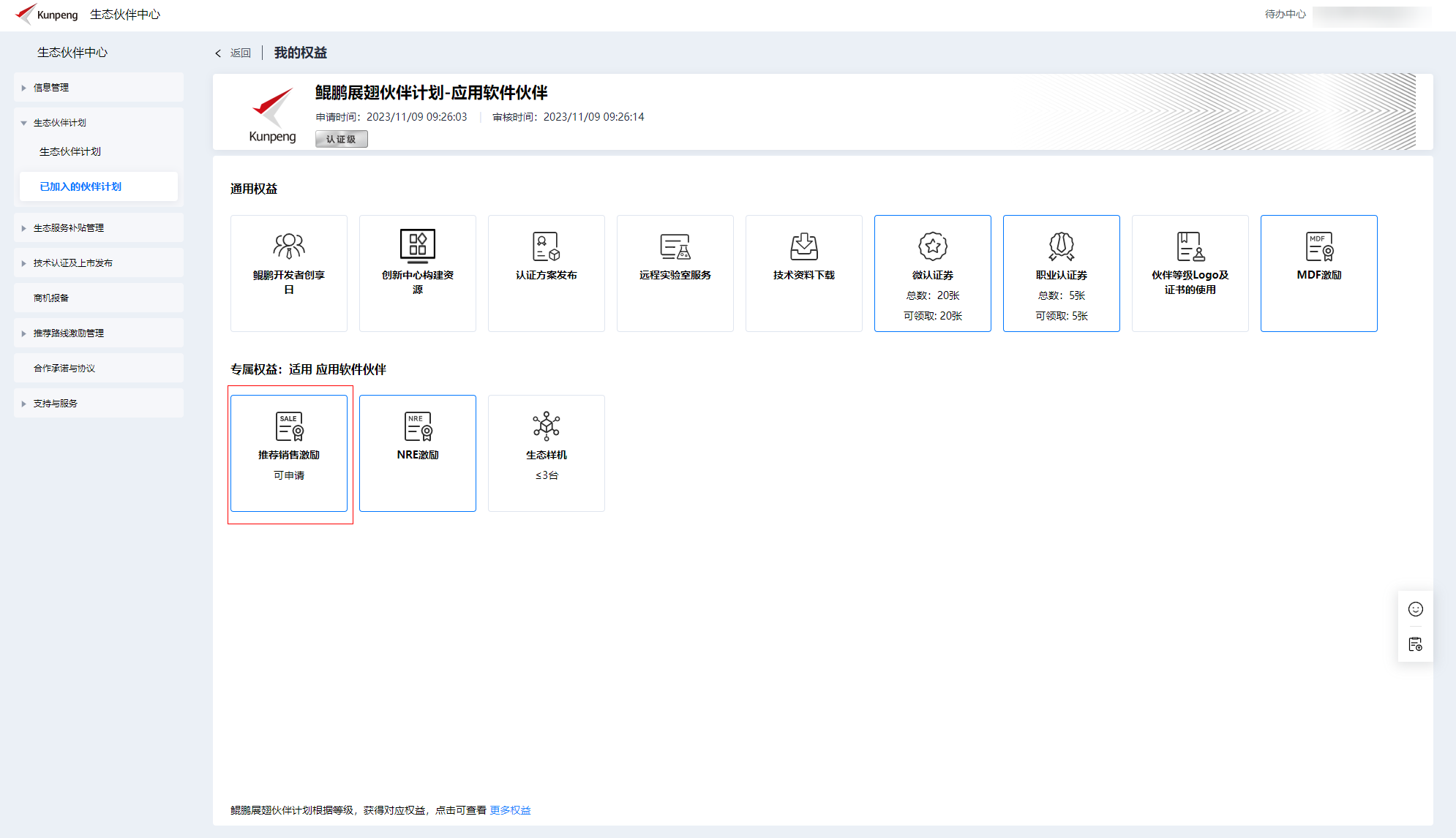Open the NRE激励 certificate icon
Image resolution: width=1456 pixels, height=838 pixels.
tap(418, 426)
